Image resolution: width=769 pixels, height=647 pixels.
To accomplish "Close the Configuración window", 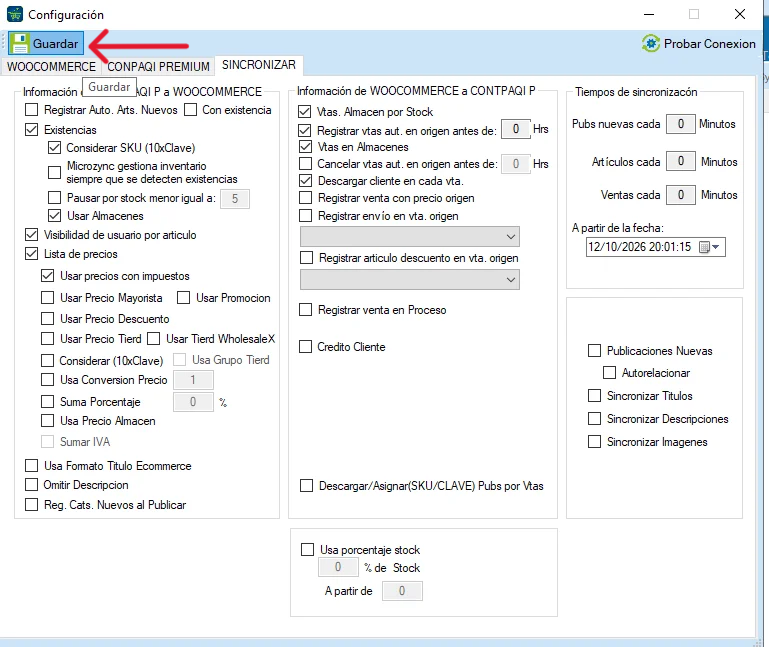I will click(x=740, y=14).
